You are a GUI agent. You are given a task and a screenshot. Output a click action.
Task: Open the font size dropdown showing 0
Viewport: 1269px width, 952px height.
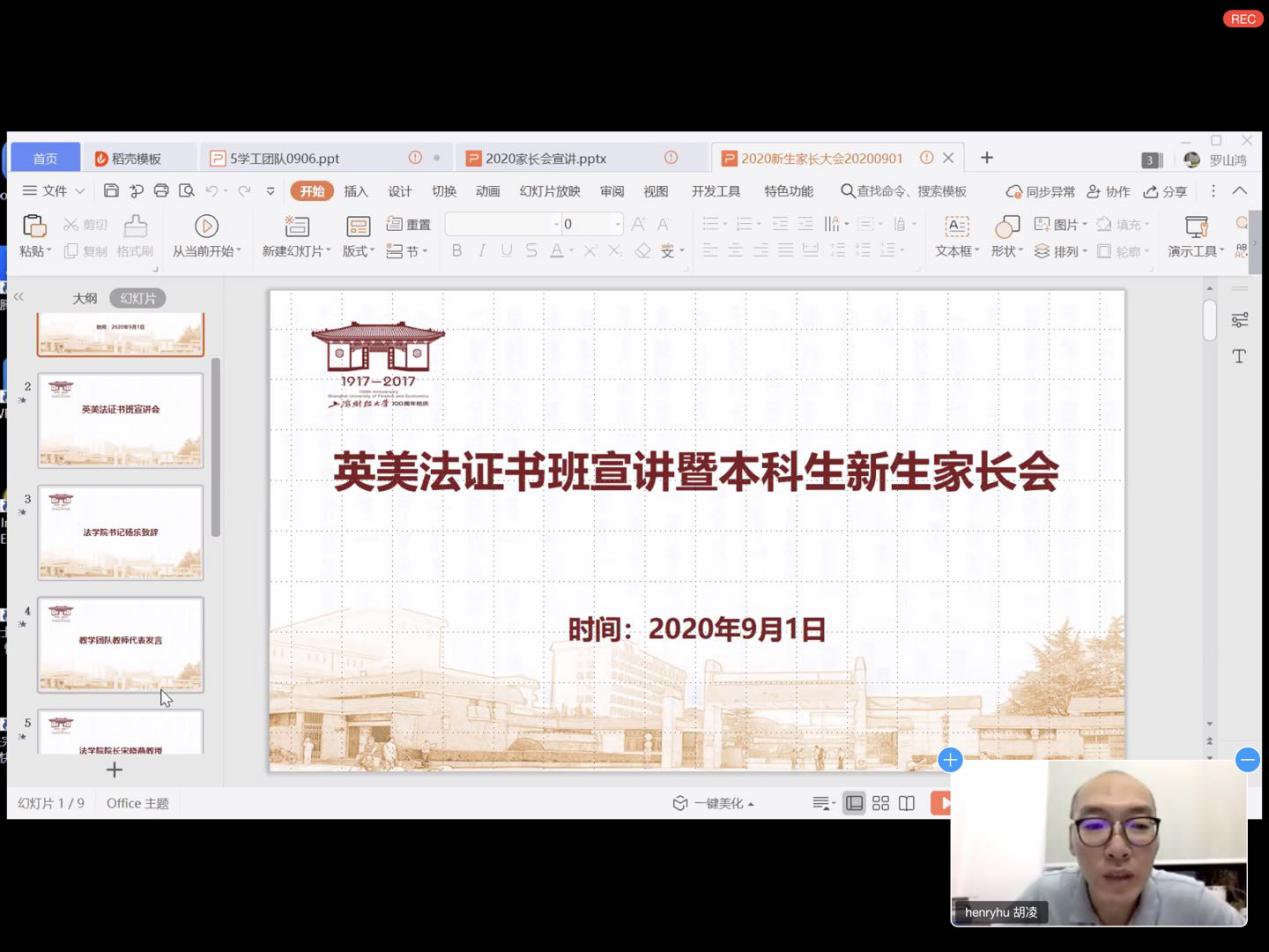tap(617, 224)
